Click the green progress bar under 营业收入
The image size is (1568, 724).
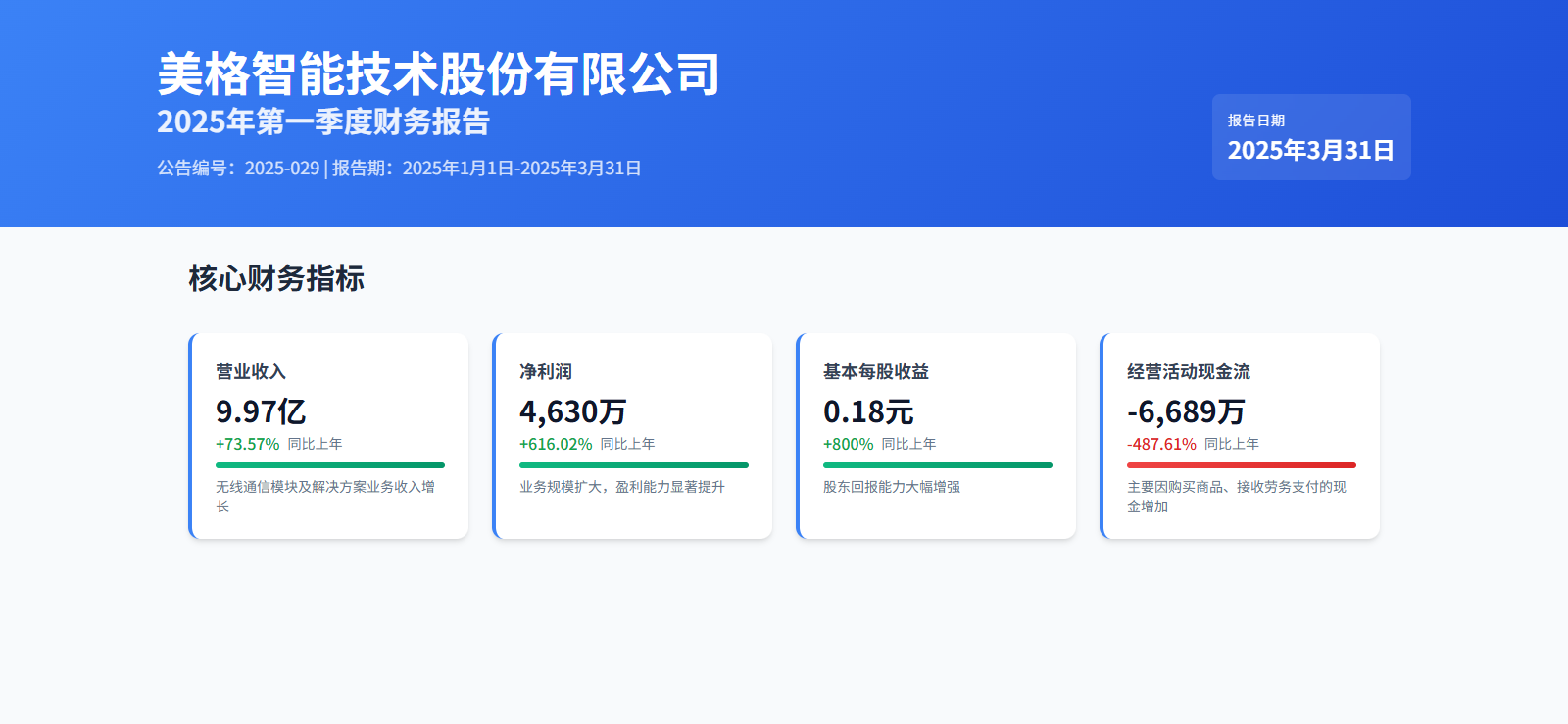[330, 465]
